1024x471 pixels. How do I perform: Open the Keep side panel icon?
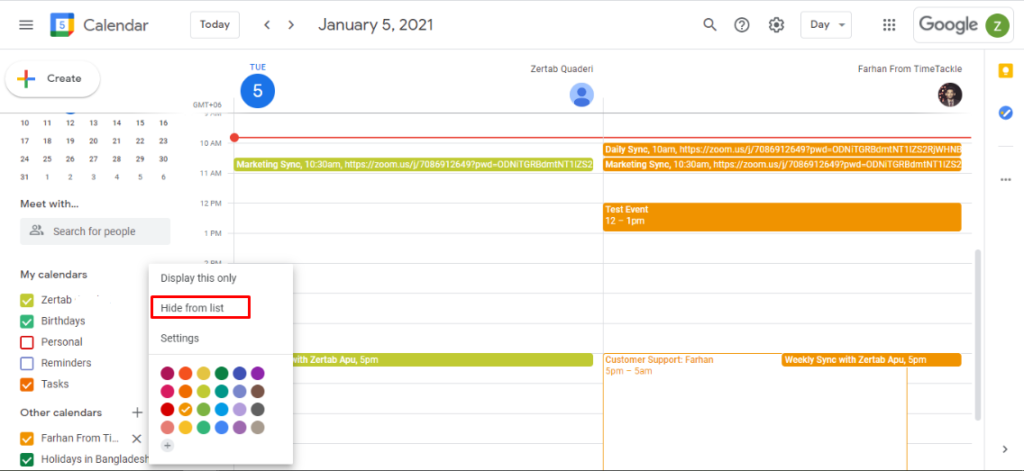coord(1005,71)
